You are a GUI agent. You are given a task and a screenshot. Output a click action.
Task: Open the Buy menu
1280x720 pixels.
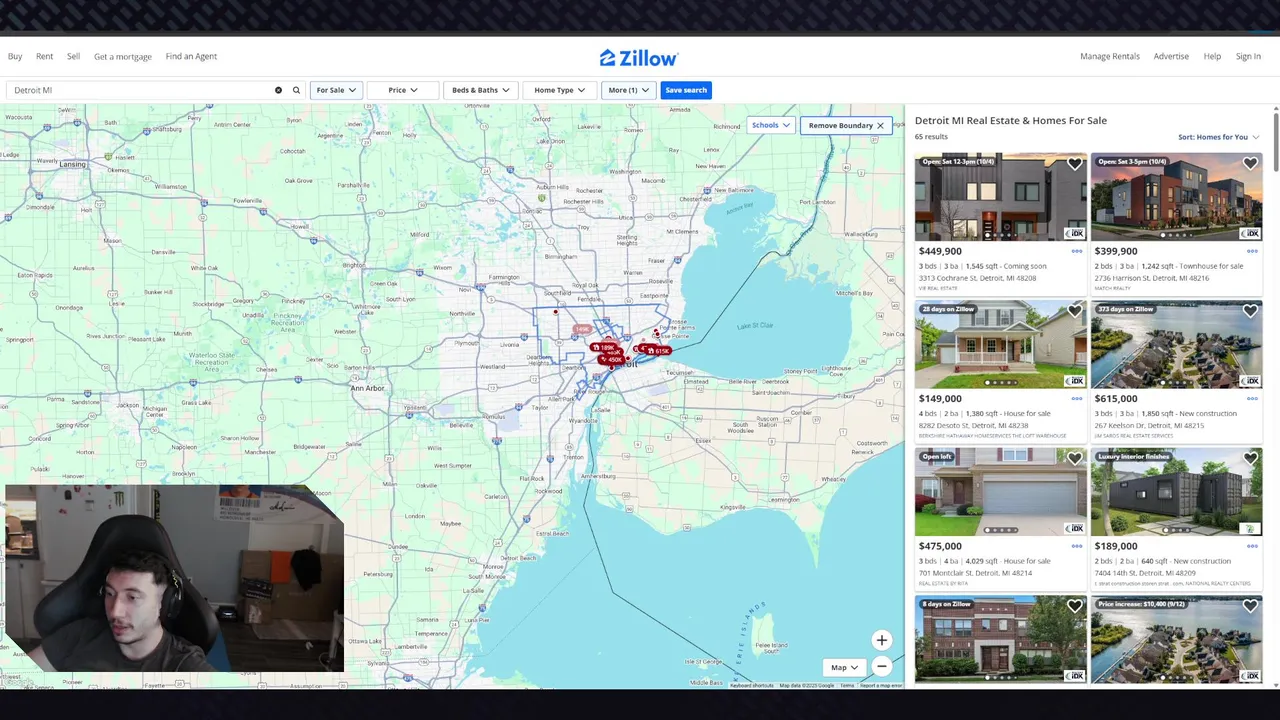15,56
